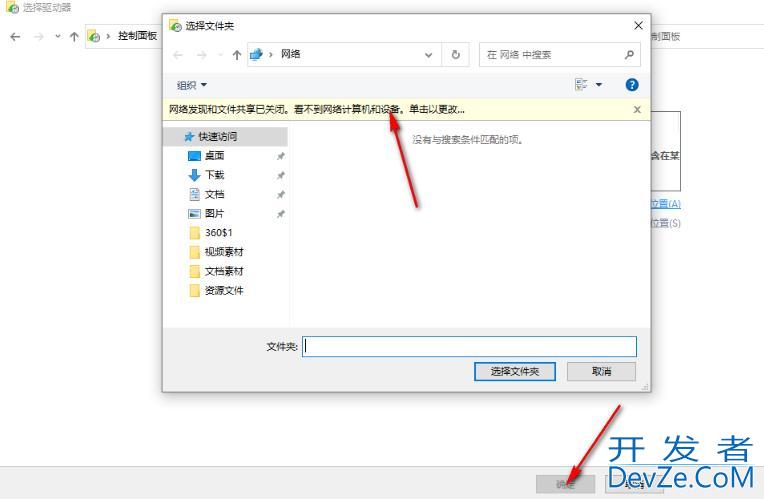Open 下载 folder in sidebar
This screenshot has width=764, height=499.
214,174
